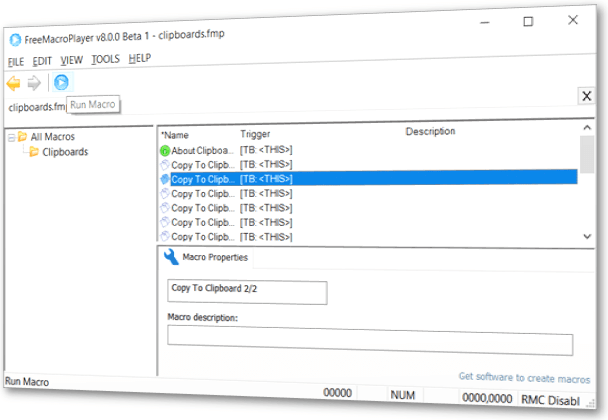Click the 00000 status bar counter
The image size is (608, 420).
(337, 393)
